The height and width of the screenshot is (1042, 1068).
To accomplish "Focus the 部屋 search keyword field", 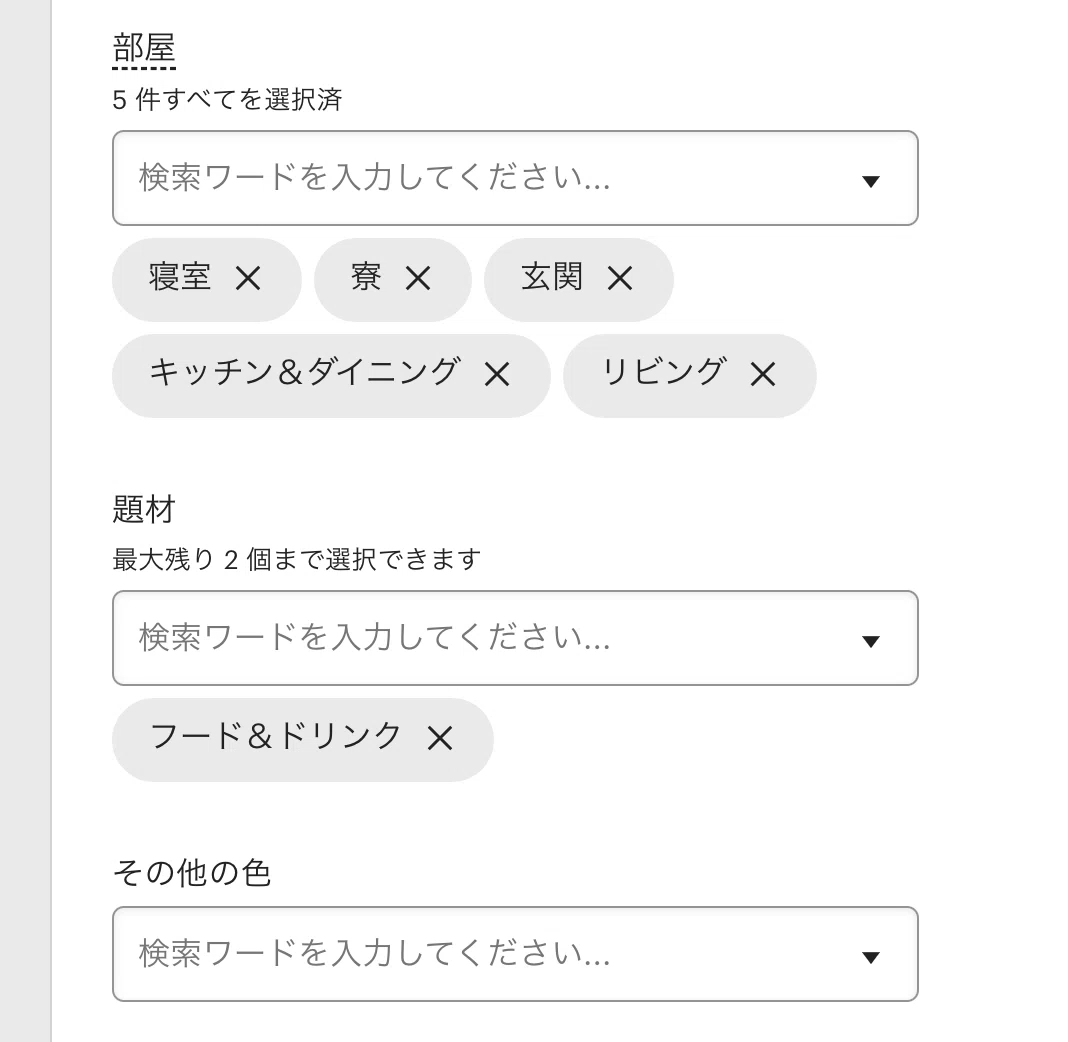I will tap(515, 178).
